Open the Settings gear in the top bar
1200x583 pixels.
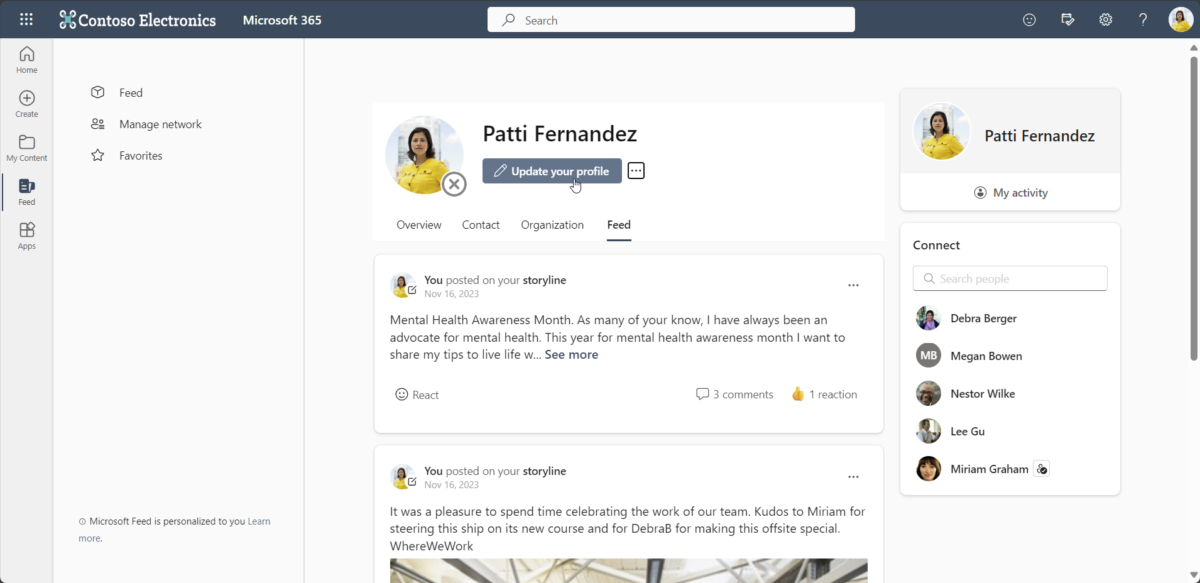(1105, 19)
